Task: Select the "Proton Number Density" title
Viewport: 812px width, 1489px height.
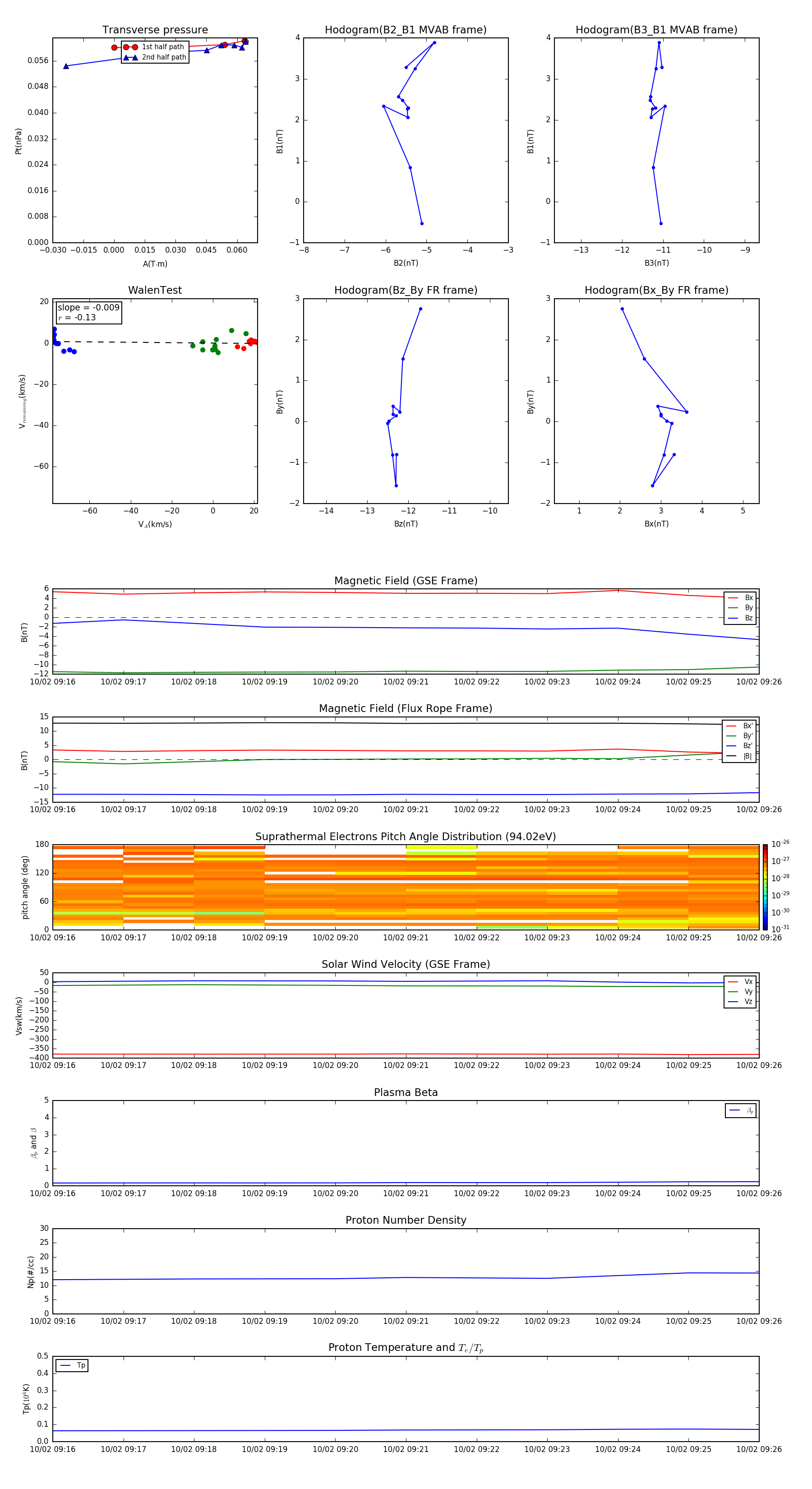Action: click(x=406, y=1220)
